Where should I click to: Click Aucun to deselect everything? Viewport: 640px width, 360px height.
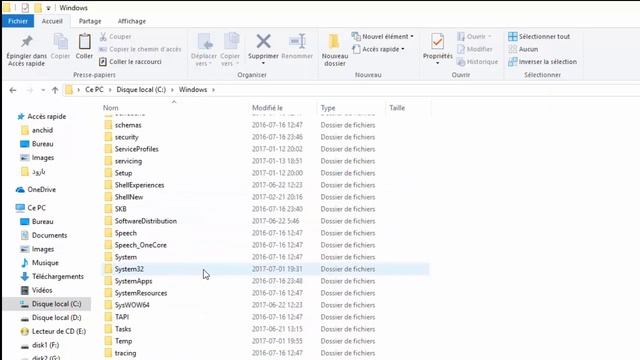(x=523, y=49)
